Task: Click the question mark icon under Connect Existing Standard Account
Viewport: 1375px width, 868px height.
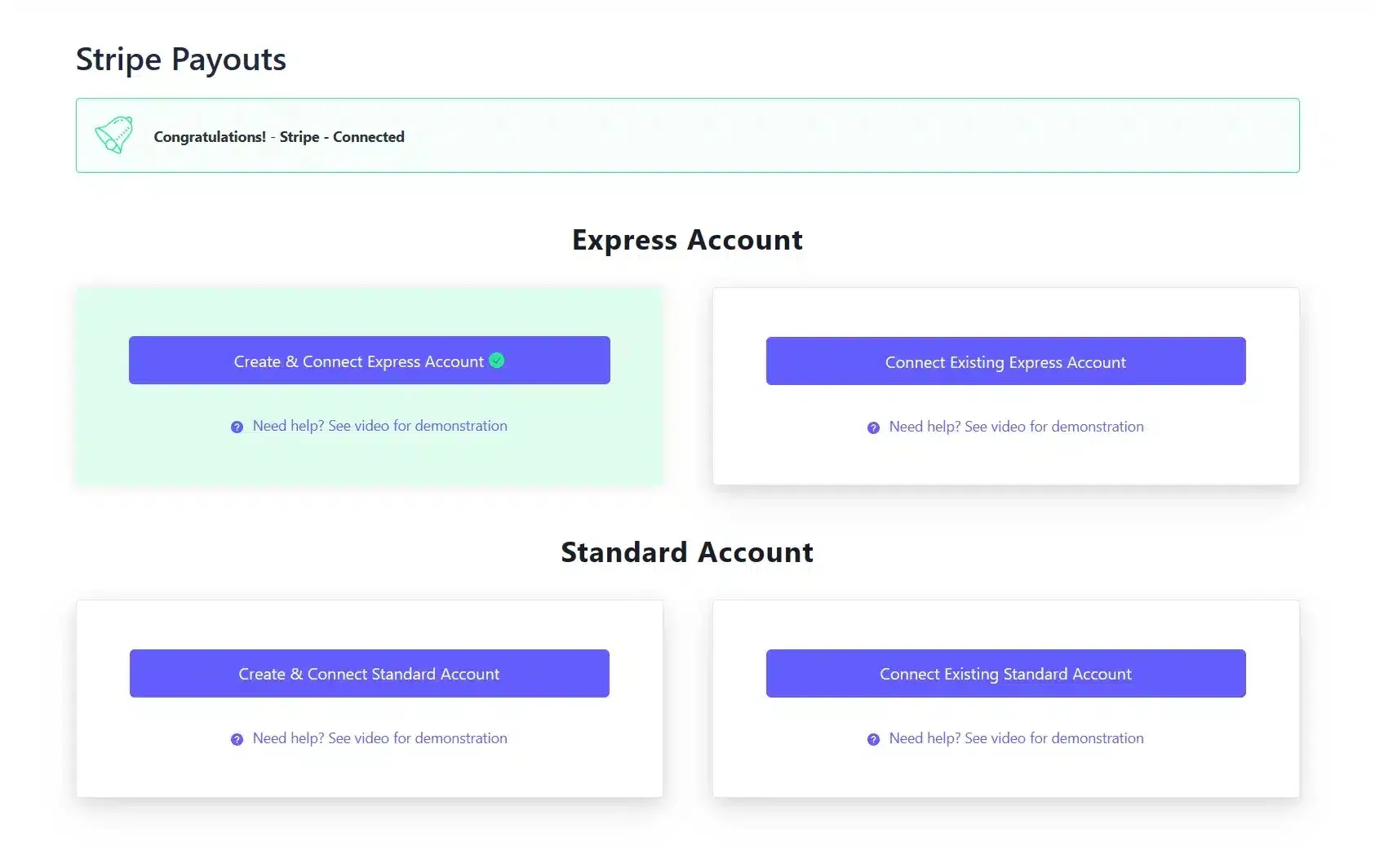Action: point(874,738)
